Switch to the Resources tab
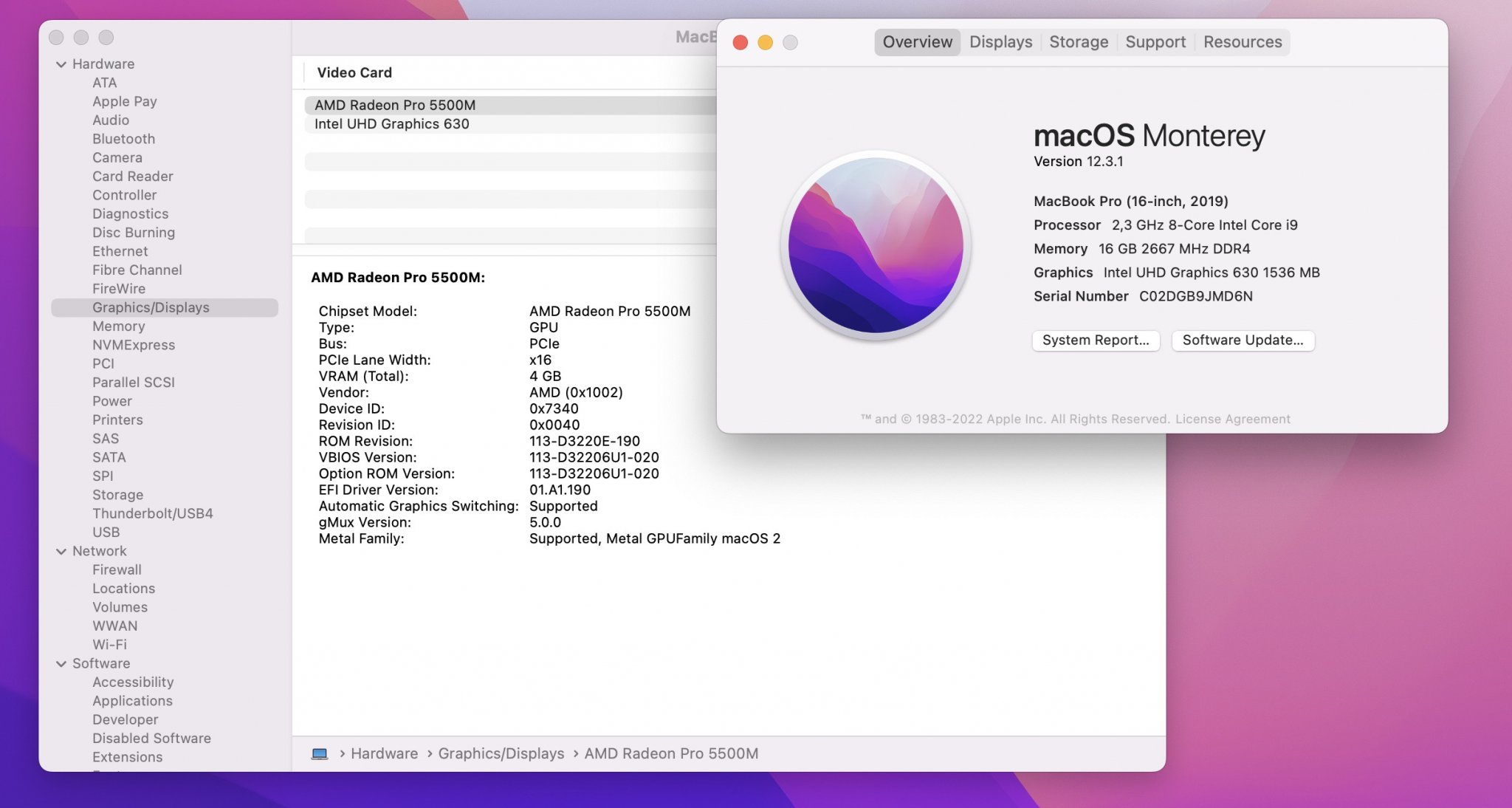Image resolution: width=1512 pixels, height=808 pixels. point(1243,42)
